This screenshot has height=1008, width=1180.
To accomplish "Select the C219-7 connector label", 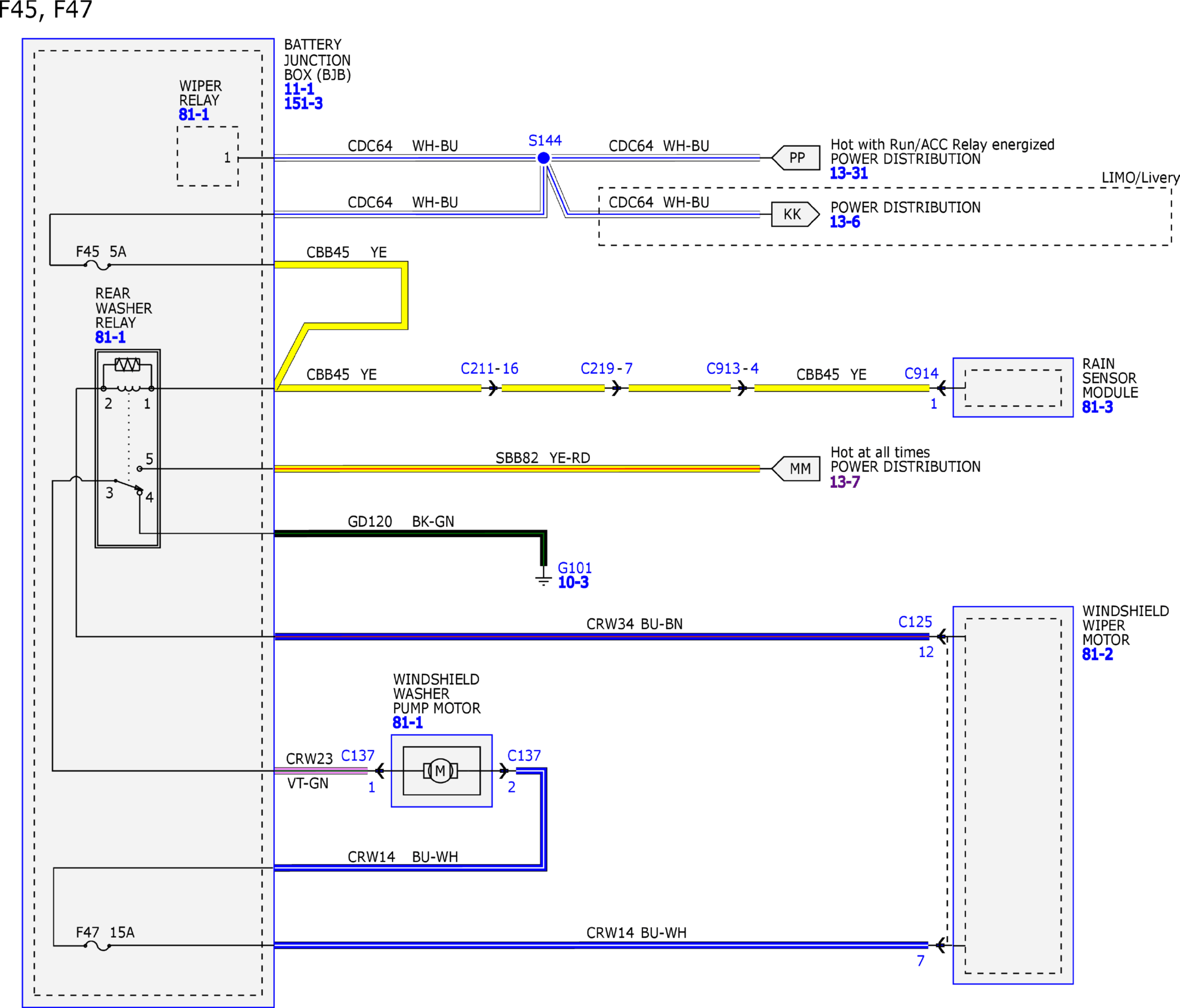I will pyautogui.click(x=607, y=369).
